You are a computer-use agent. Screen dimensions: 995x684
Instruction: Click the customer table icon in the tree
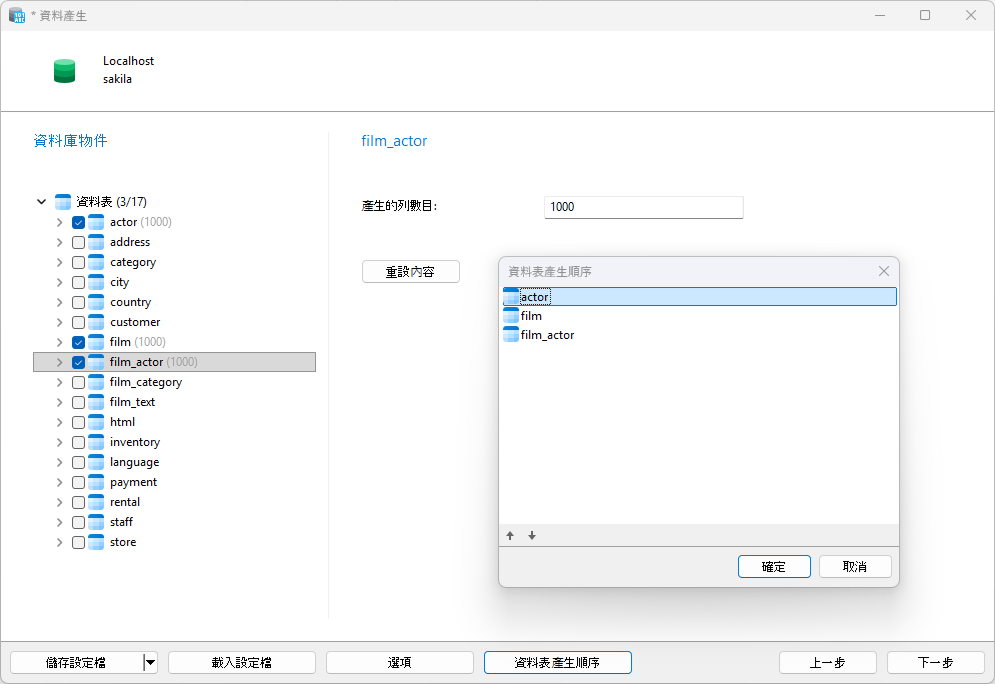click(x=96, y=322)
